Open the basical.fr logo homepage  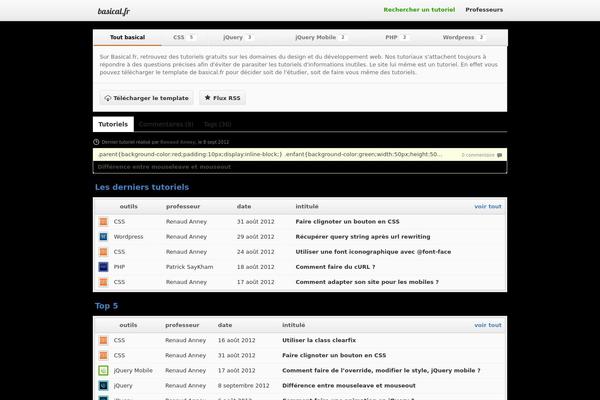(x=114, y=11)
